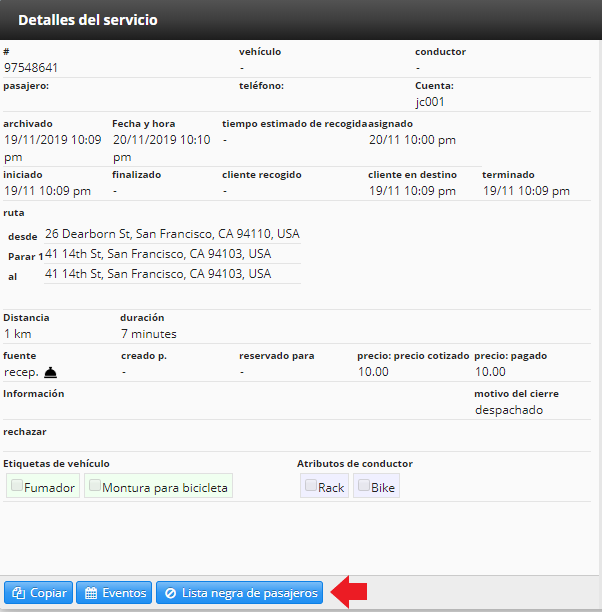Screen dimensions: 602x612
Task: Select the closing reason despachado
Action: [509, 410]
